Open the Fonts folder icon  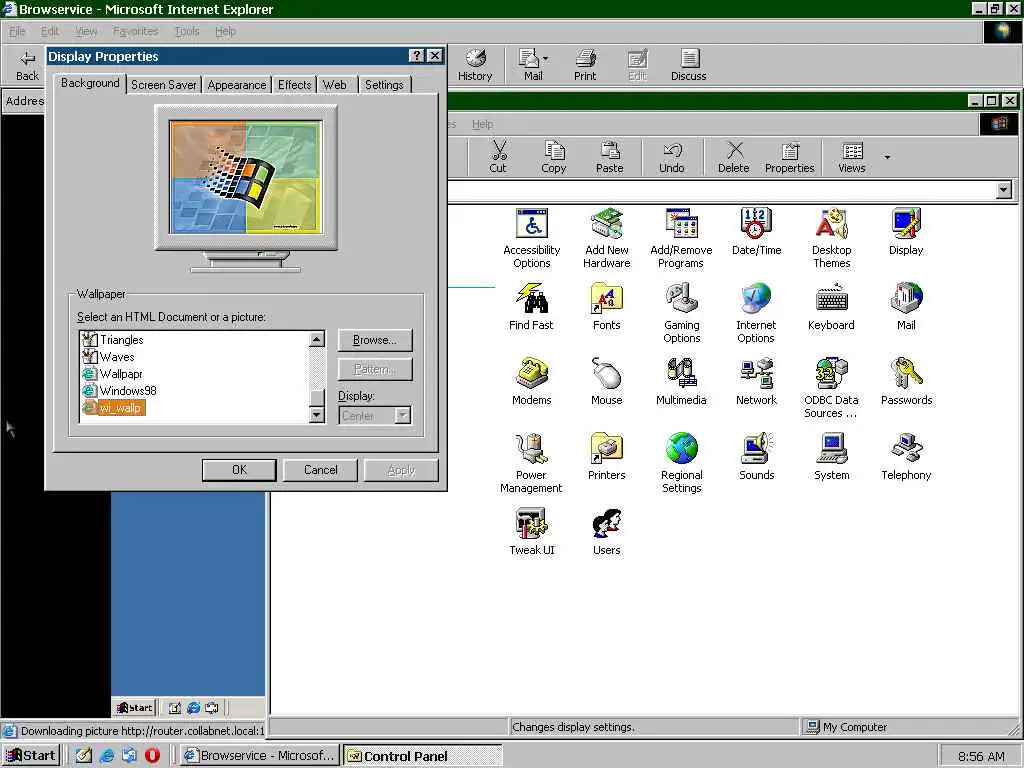[x=607, y=306]
